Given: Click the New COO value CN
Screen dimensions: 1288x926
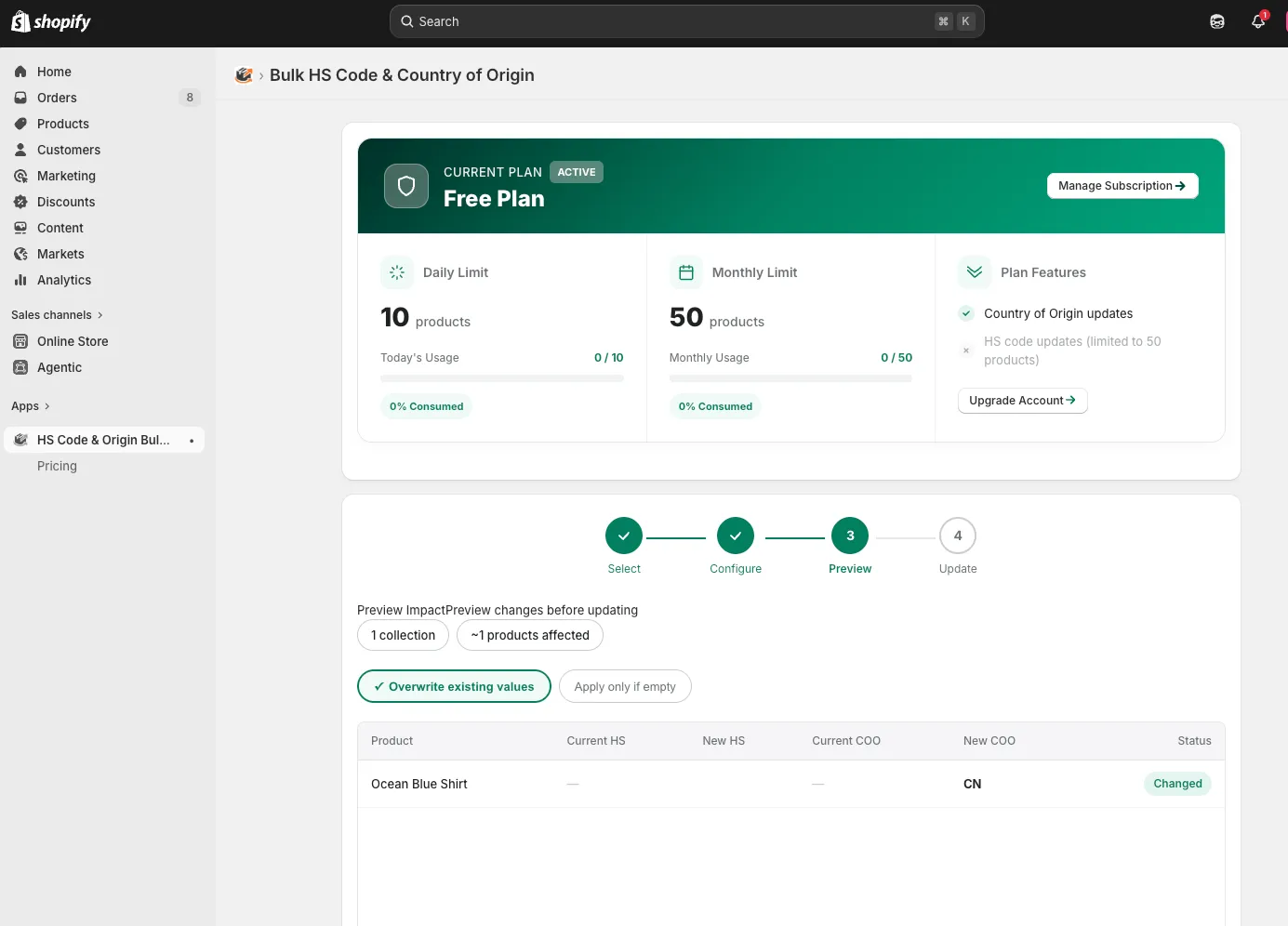Looking at the screenshot, I should (x=972, y=784).
